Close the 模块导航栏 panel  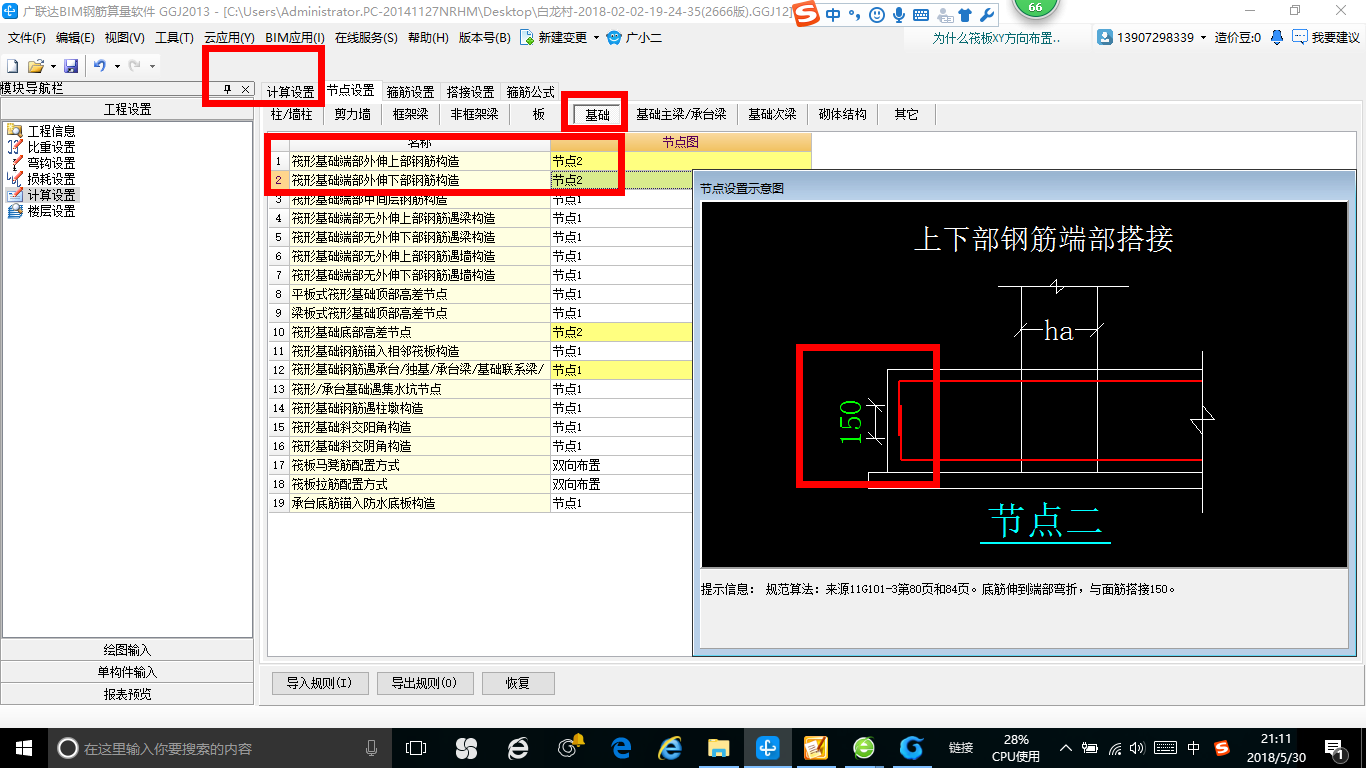(x=245, y=89)
